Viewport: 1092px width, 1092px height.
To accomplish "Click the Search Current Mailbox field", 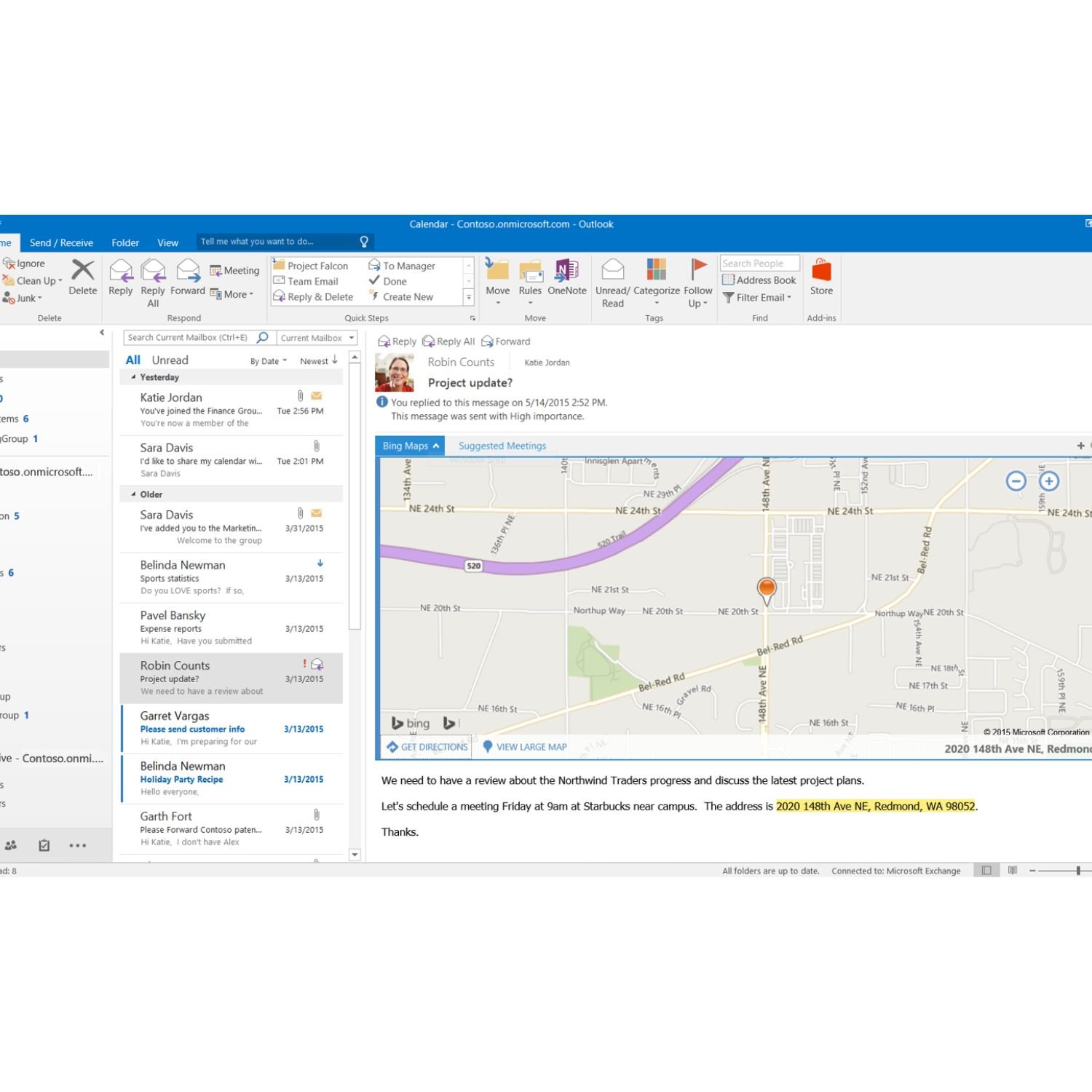I will coord(188,338).
